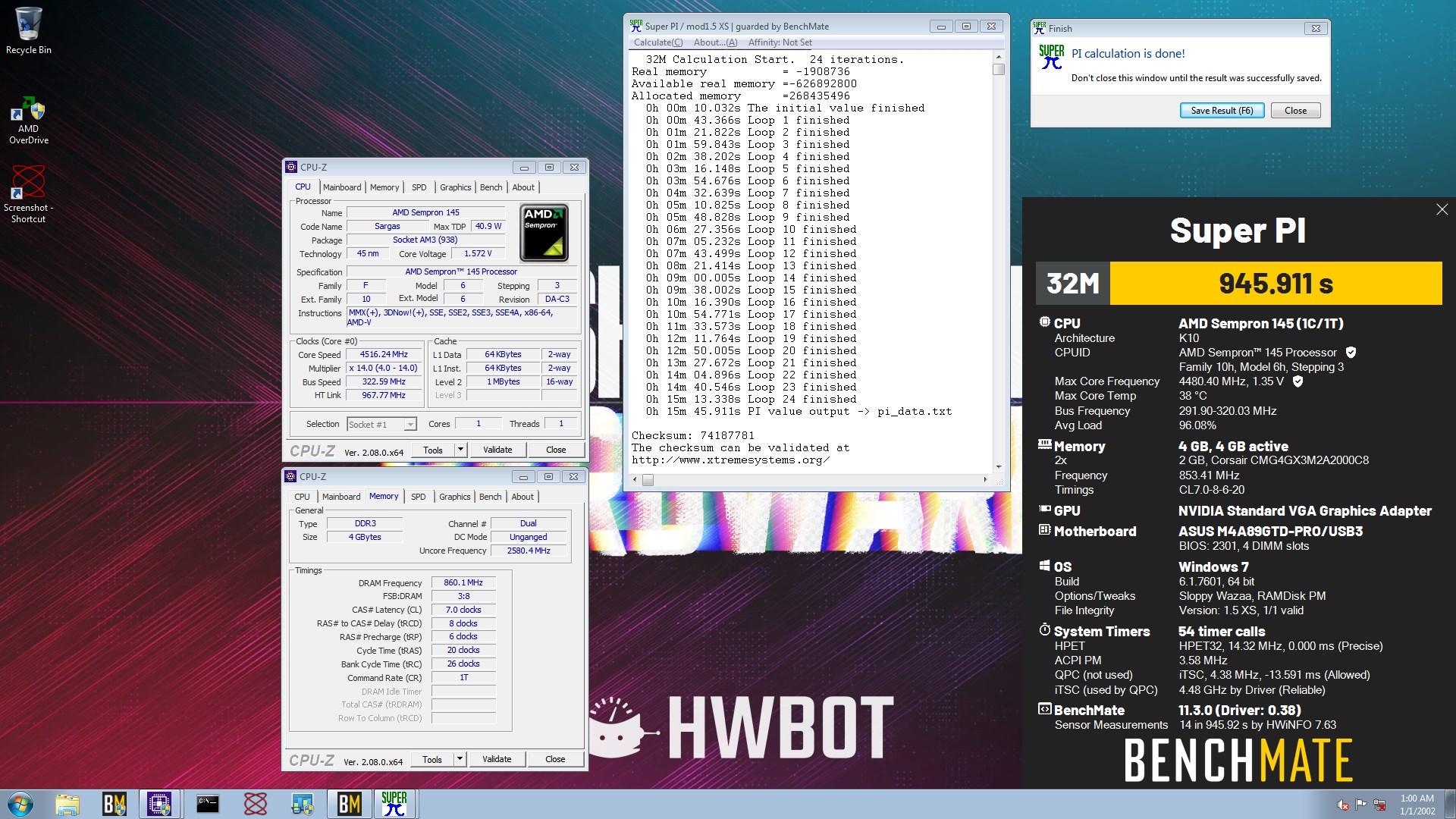
Task: Open the Recycle Bin desktop icon
Action: pos(28,30)
